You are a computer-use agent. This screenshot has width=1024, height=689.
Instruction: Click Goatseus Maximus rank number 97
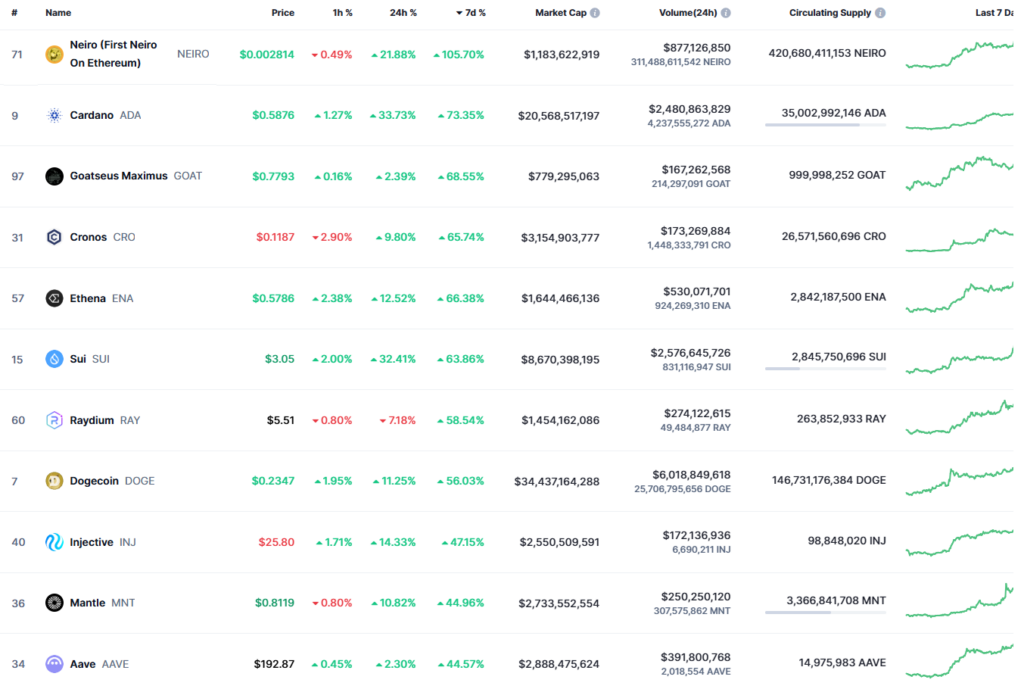[18, 176]
